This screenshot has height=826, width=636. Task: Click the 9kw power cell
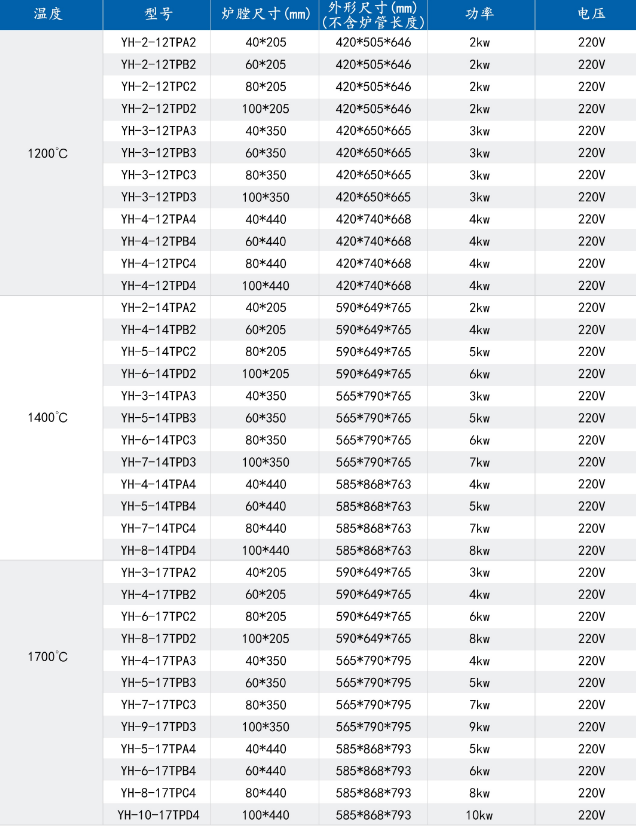(479, 726)
